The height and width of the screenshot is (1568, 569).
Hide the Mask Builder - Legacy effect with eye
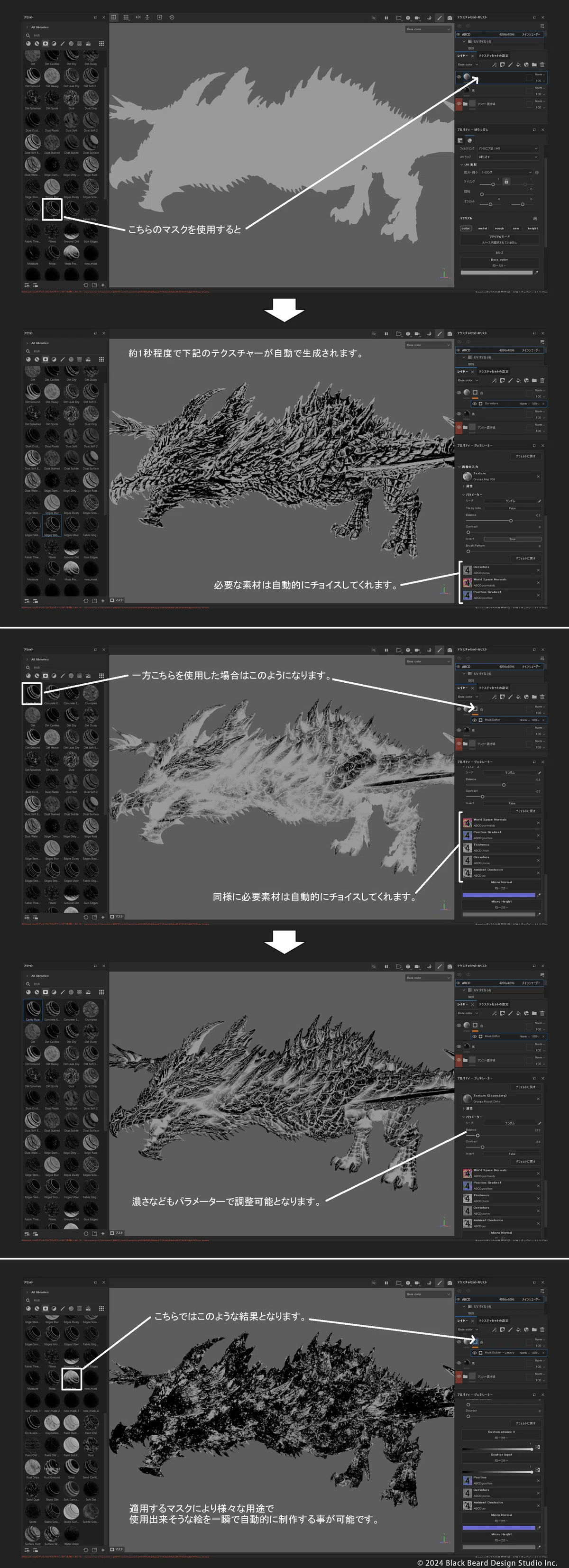tap(475, 1353)
